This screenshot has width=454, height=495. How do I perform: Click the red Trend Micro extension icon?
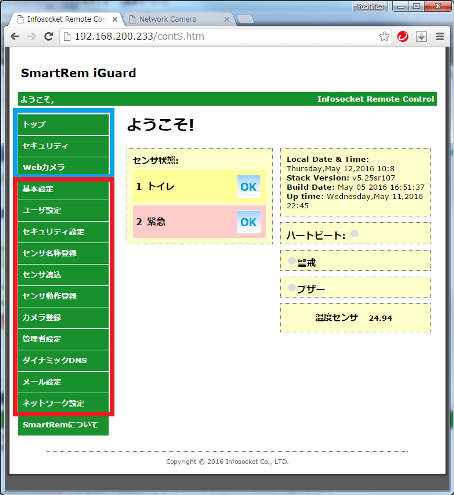click(403, 36)
